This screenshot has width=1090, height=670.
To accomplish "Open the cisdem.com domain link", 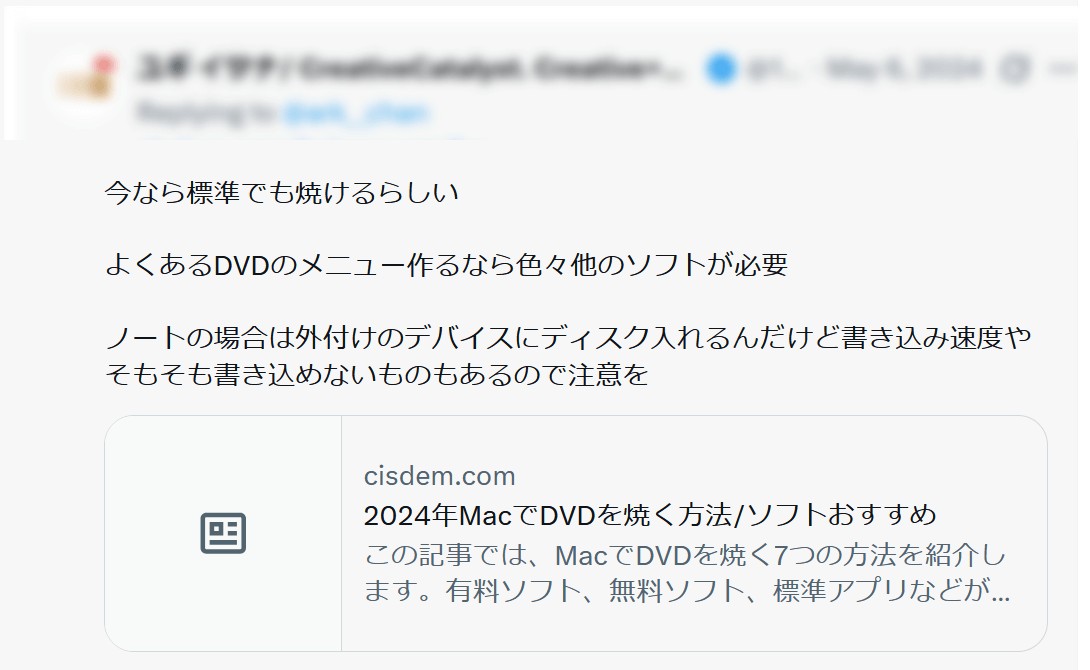I will [x=439, y=476].
